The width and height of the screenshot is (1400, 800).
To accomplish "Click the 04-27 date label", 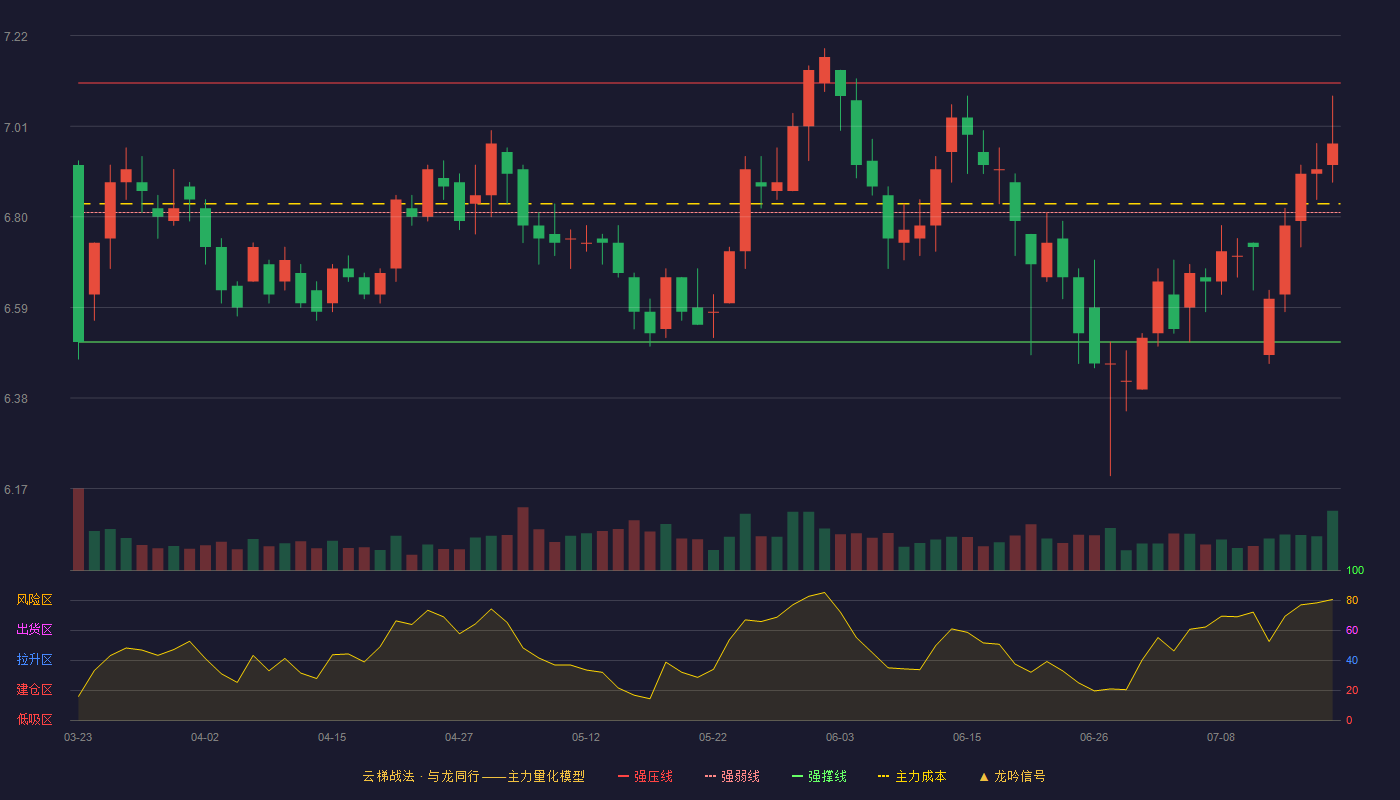I will (459, 737).
